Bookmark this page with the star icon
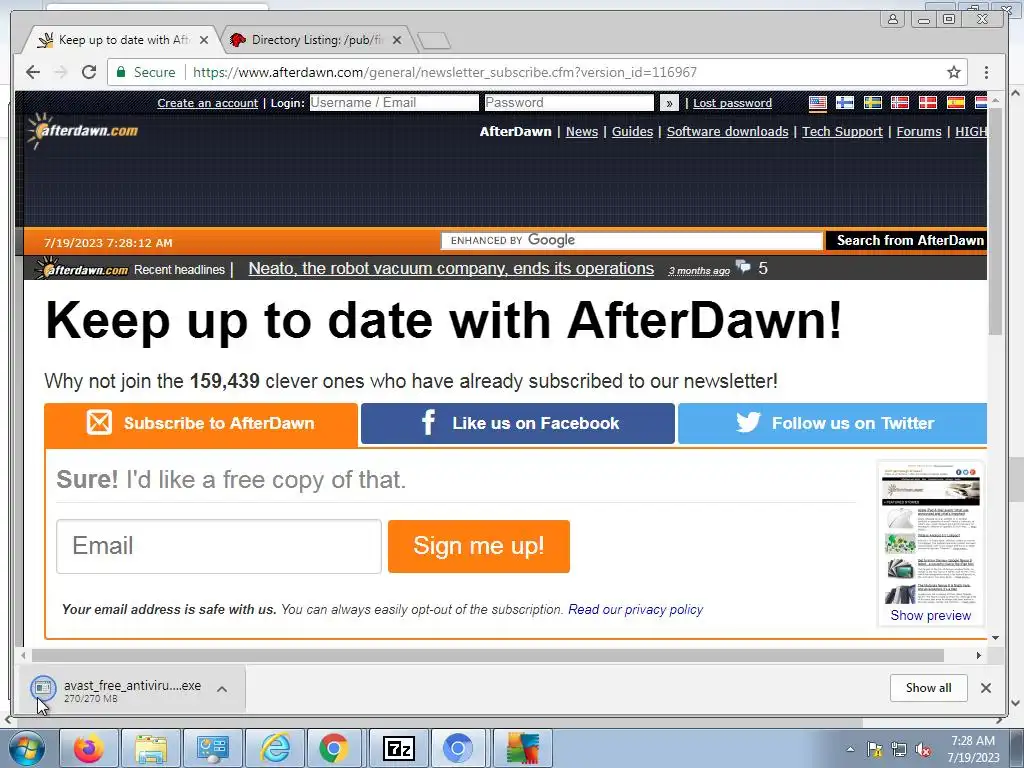 [x=953, y=72]
